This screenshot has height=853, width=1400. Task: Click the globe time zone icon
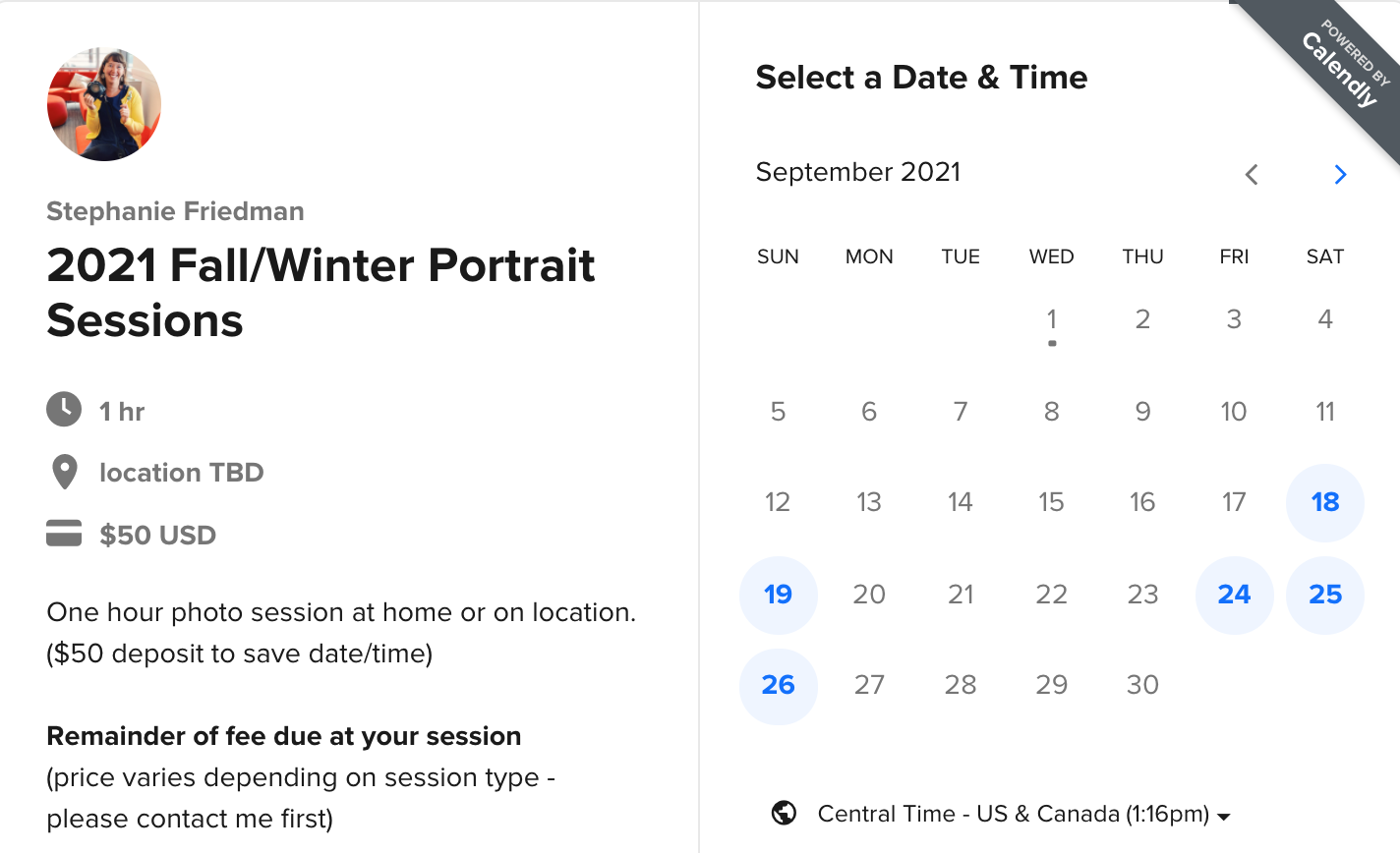coord(784,814)
